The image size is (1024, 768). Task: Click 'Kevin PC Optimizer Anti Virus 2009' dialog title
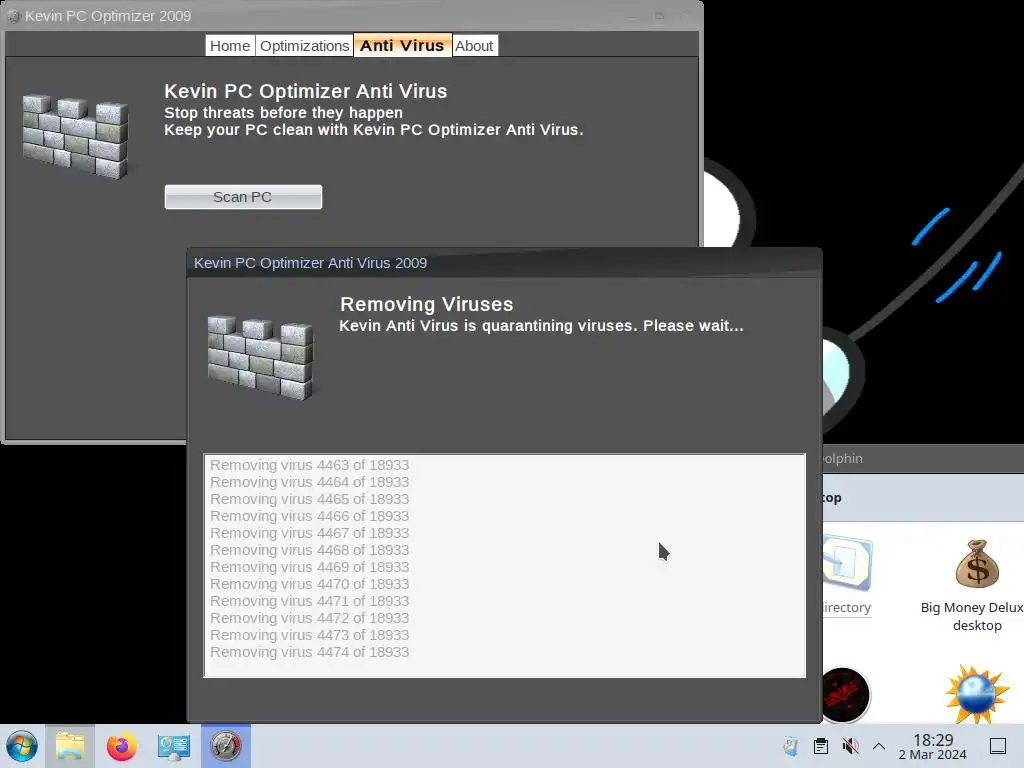tap(310, 263)
